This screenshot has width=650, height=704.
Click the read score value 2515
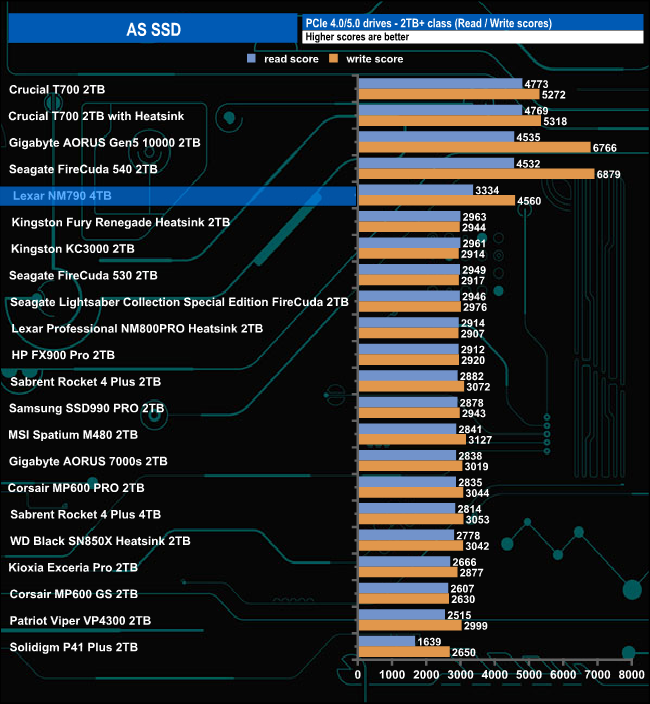click(459, 615)
